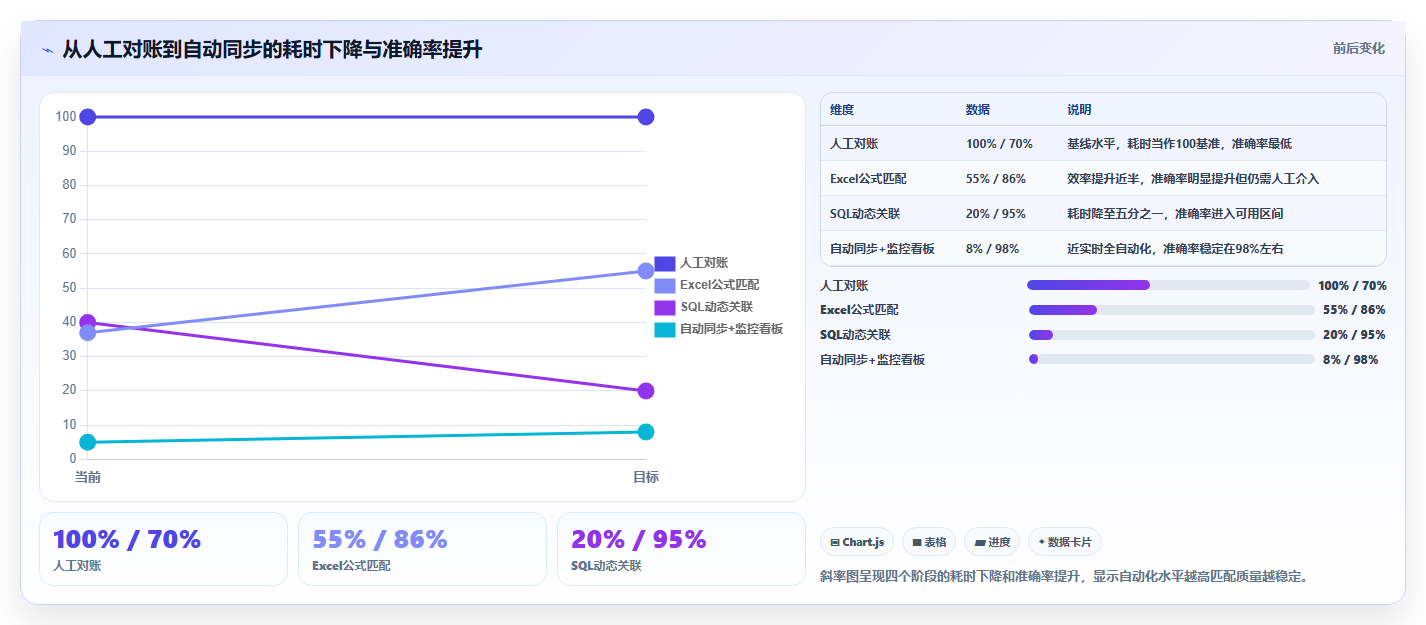
Task: Click the 人工对账 progress bar
Action: pyautogui.click(x=1168, y=285)
